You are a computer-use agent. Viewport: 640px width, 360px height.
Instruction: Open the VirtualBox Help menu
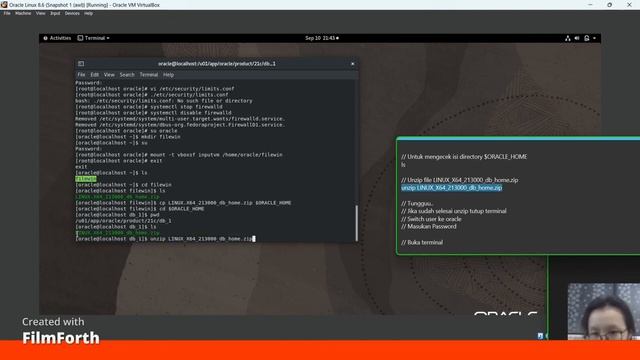[89, 13]
